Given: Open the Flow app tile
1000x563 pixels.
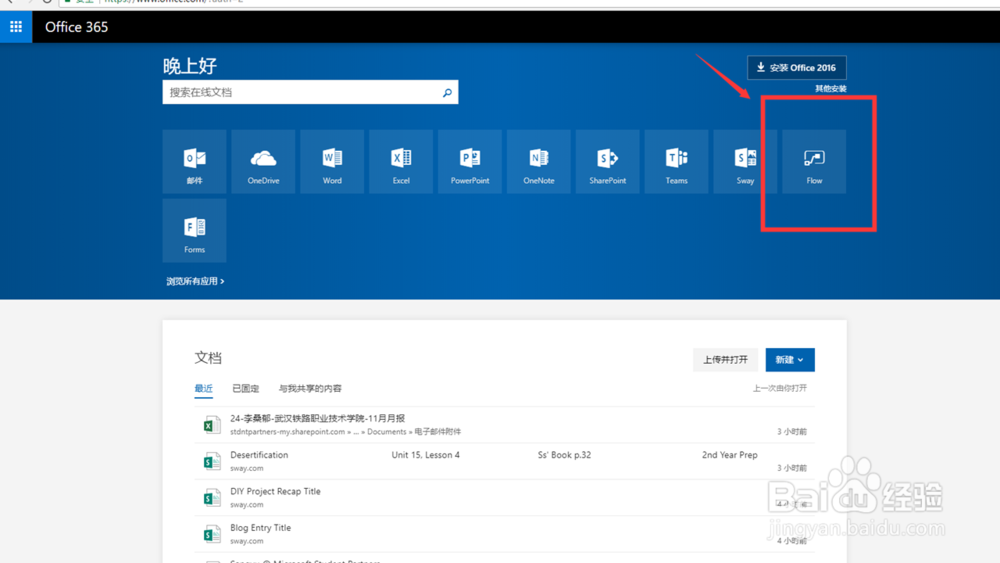Looking at the screenshot, I should click(x=814, y=161).
